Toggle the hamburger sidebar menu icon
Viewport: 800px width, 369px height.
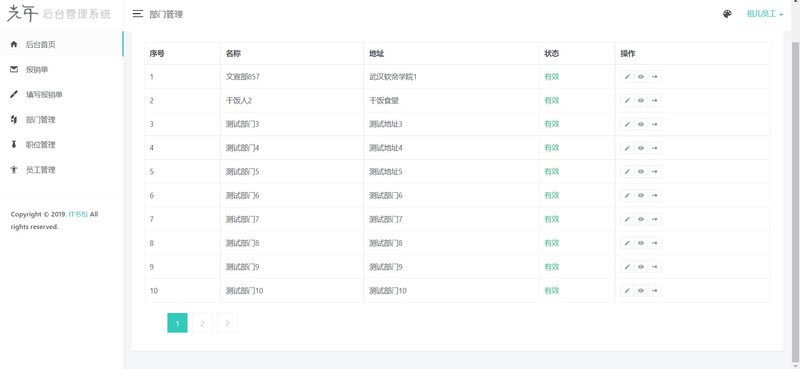point(137,14)
